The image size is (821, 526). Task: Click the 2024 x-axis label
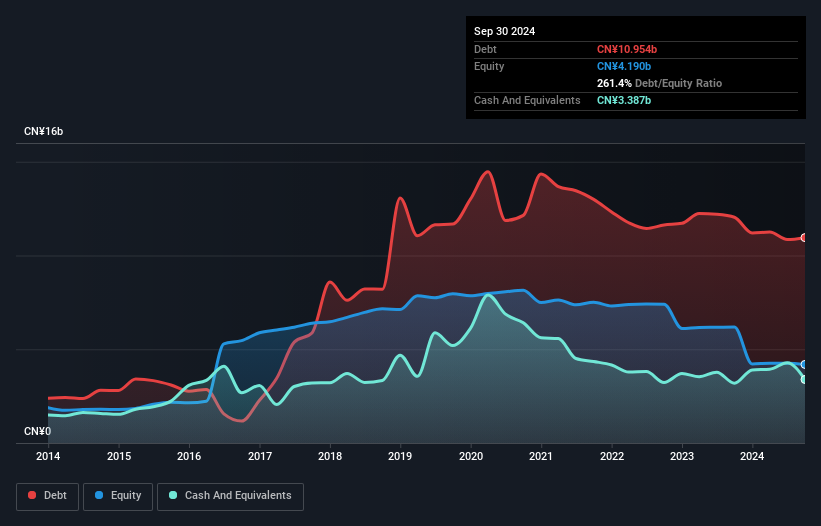coord(752,456)
